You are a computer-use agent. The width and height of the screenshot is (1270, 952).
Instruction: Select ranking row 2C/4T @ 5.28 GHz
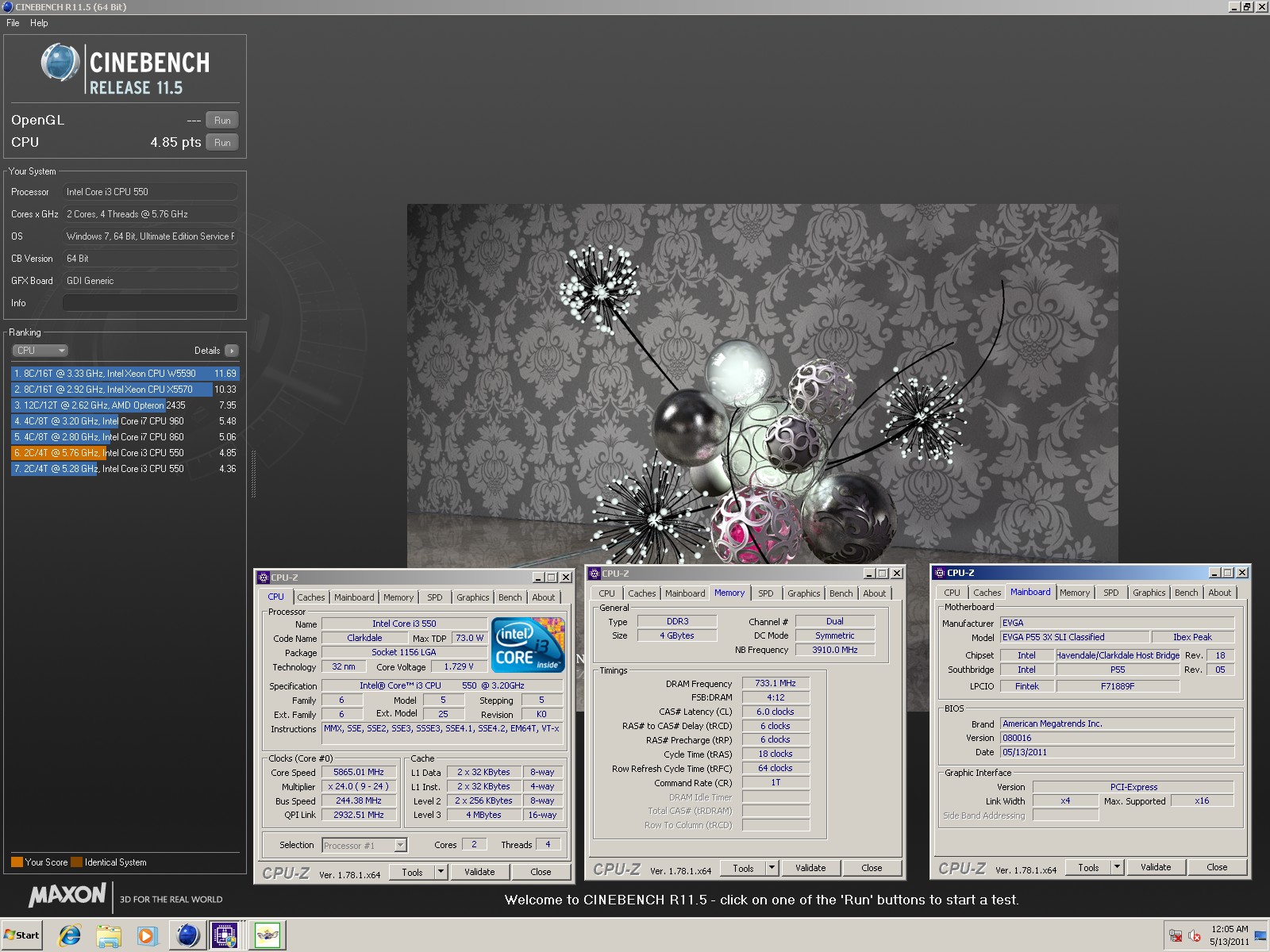125,469
